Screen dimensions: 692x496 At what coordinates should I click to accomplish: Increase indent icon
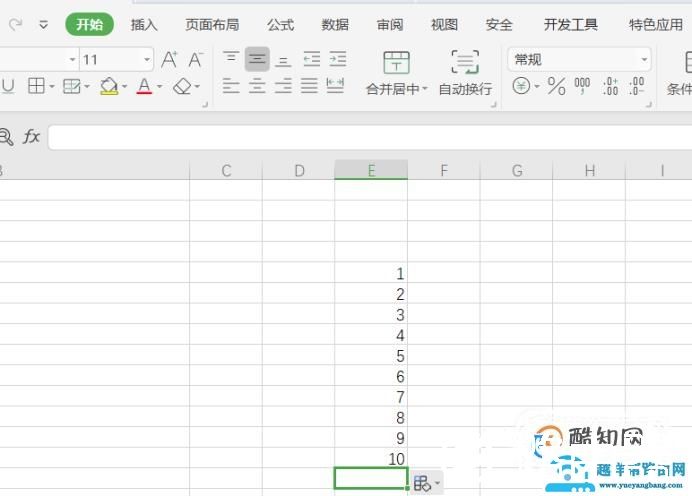[338, 59]
